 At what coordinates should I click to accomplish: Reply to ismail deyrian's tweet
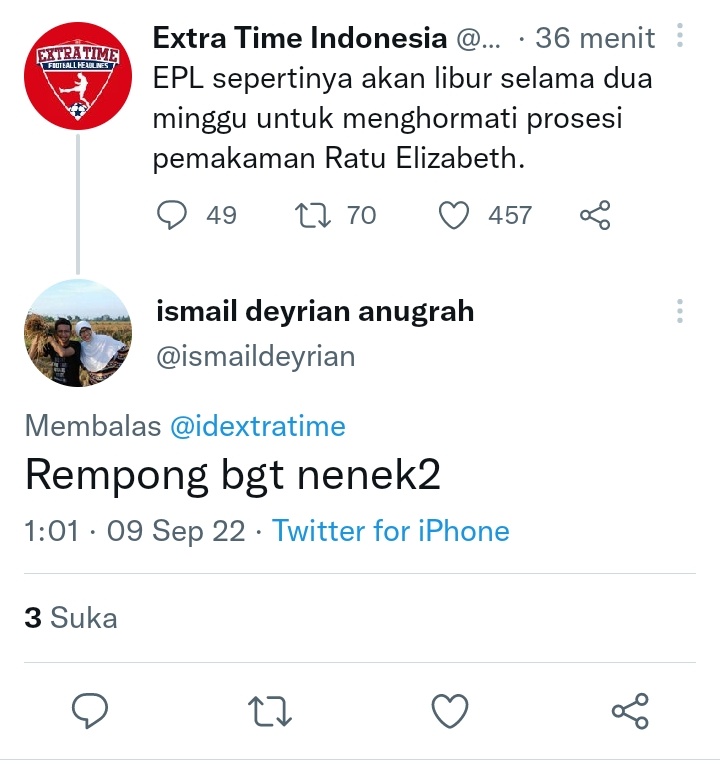(90, 710)
